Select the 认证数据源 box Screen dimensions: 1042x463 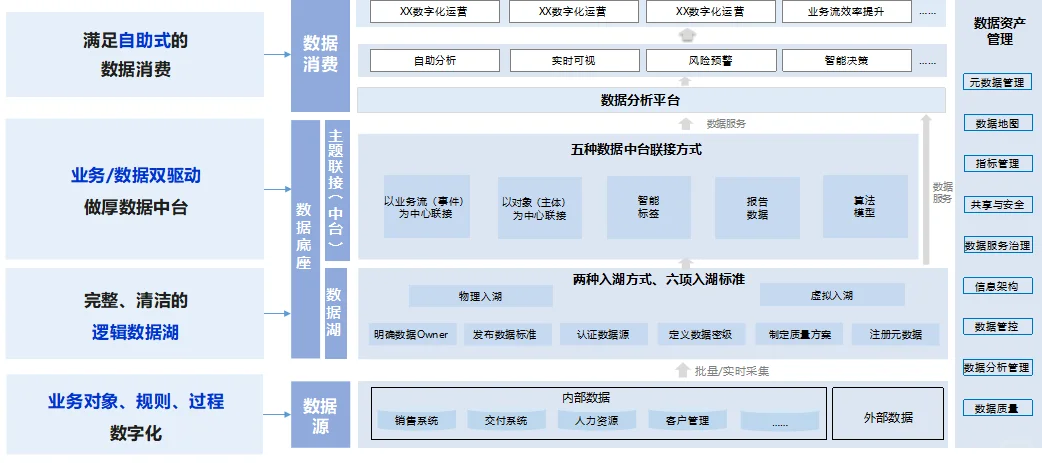pyautogui.click(x=603, y=334)
